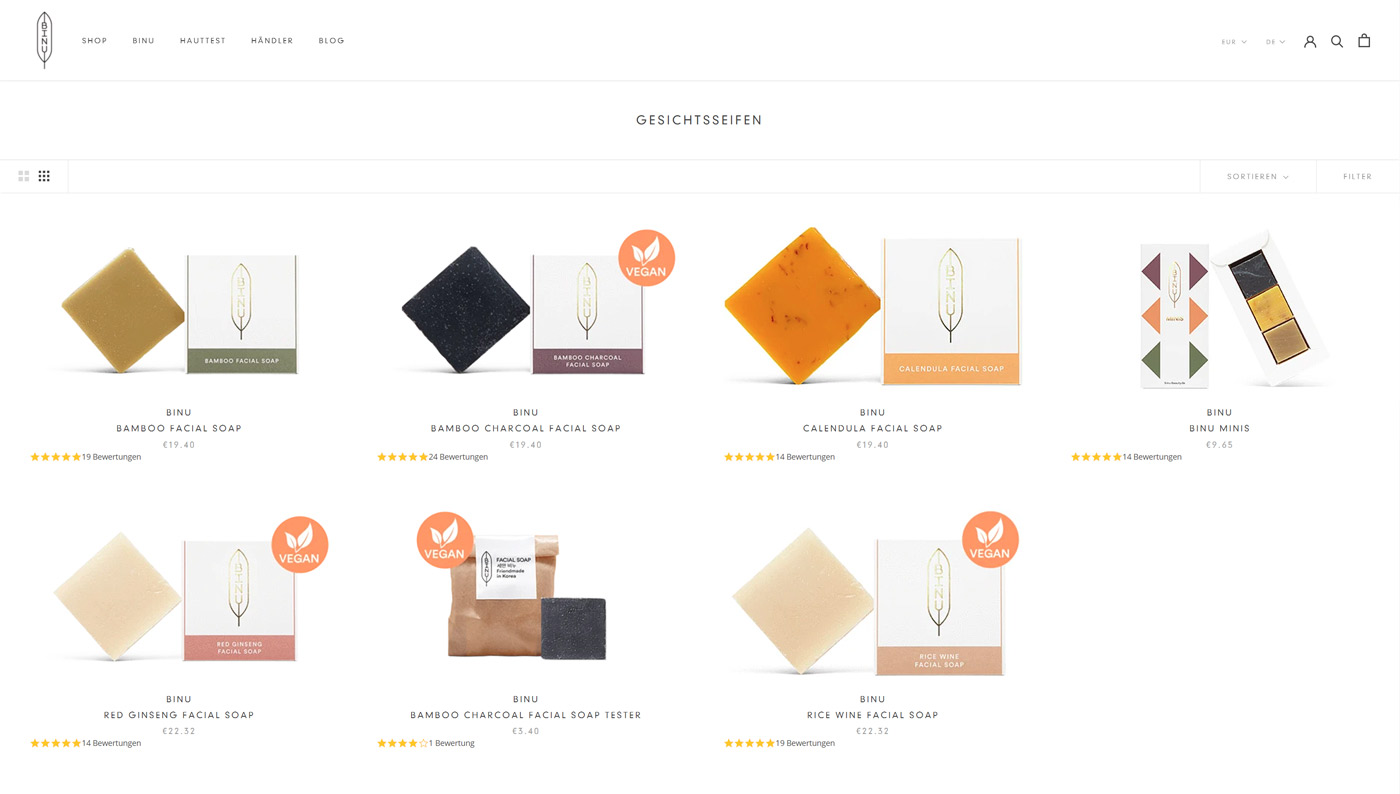Viewport: 1400px width, 794px height.
Task: Click the BINU leaf logo
Action: pos(44,40)
